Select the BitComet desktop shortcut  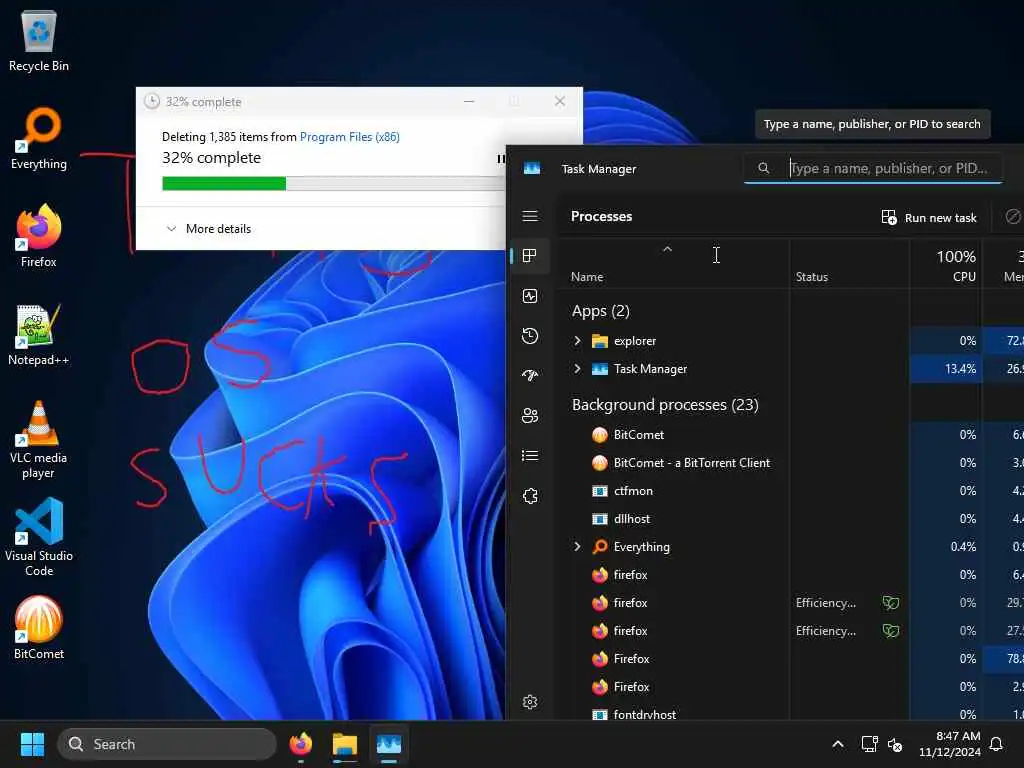point(39,628)
